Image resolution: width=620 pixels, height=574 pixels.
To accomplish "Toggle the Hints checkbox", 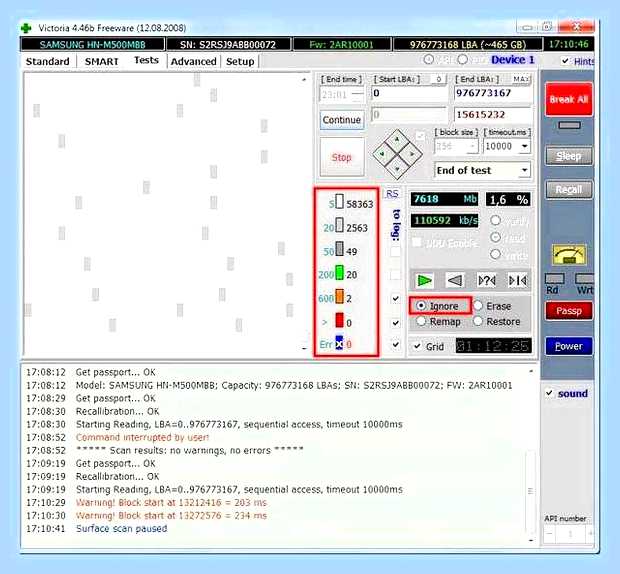I will pyautogui.click(x=565, y=61).
